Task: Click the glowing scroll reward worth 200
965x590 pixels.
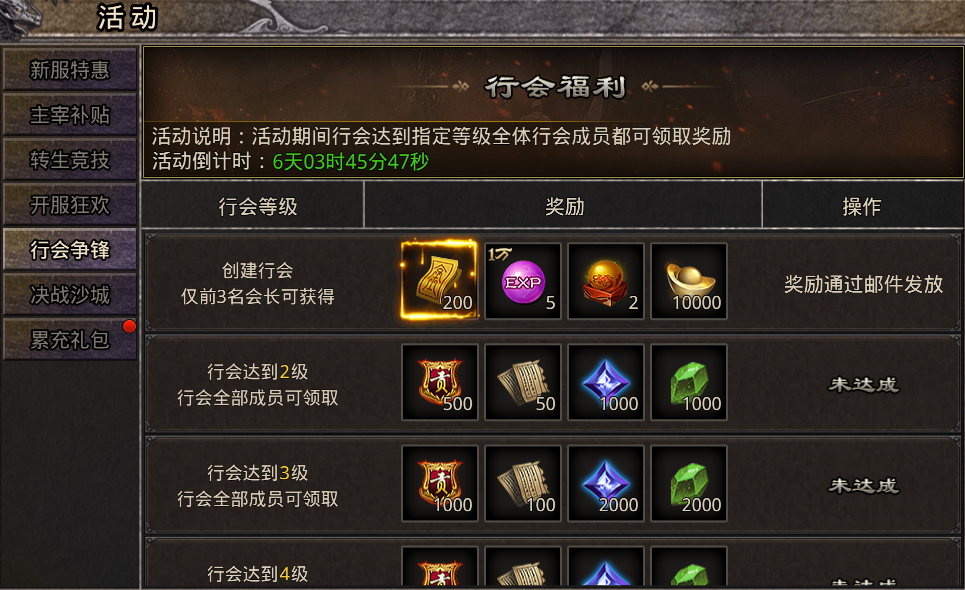Action: tap(439, 281)
